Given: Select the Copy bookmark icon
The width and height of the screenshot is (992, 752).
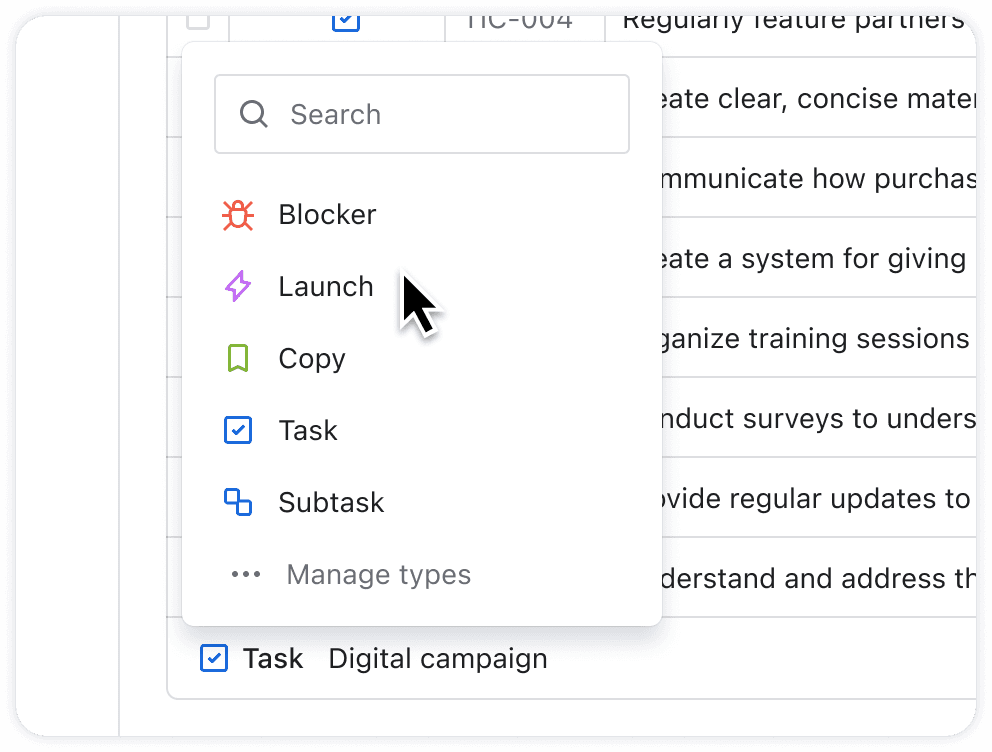Looking at the screenshot, I should [237, 358].
